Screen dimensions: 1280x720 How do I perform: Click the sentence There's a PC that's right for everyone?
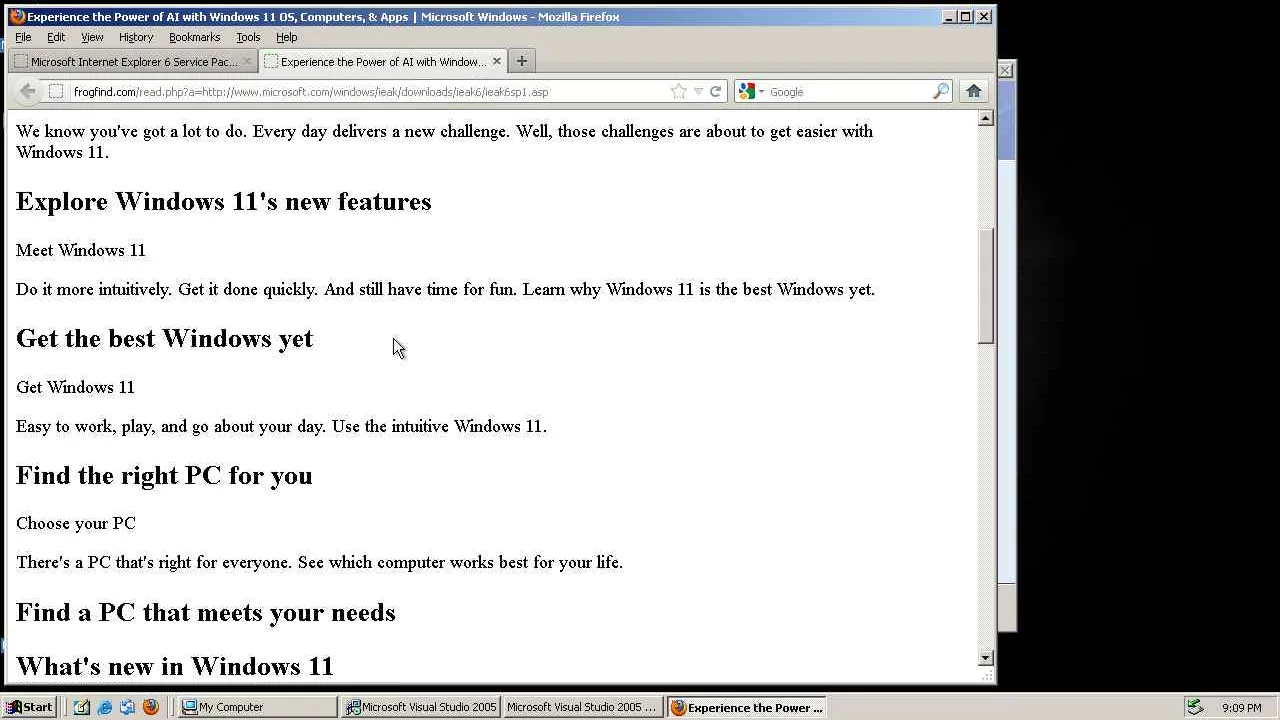319,562
